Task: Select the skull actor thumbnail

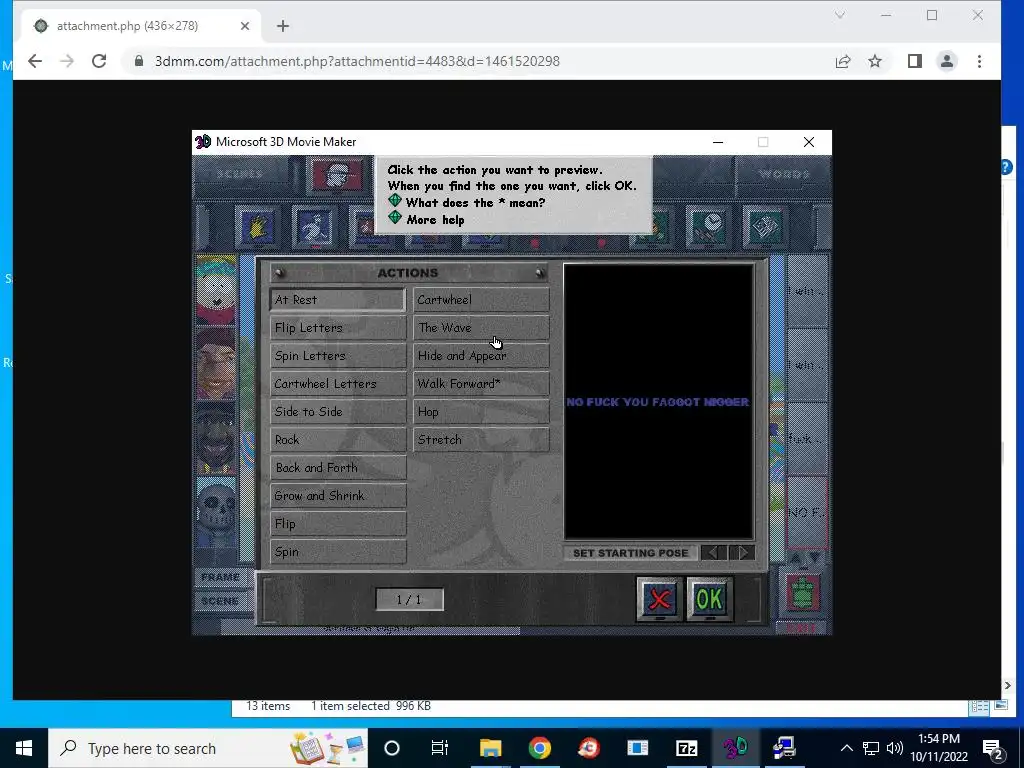Action: tap(216, 514)
